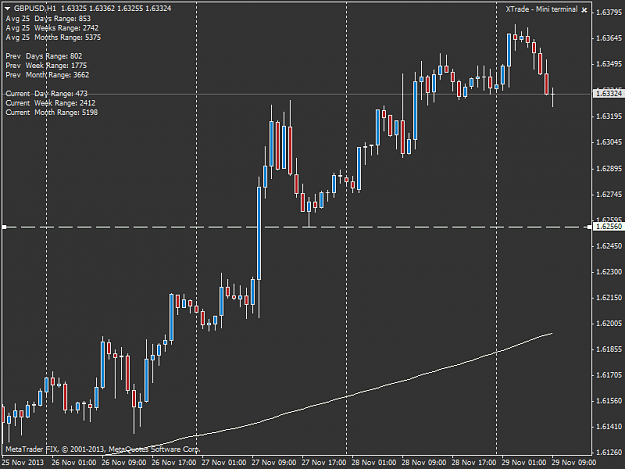Viewport: 625px width, 469px height.
Task: Click the 1.63195 price scale label
Action: [x=609, y=116]
